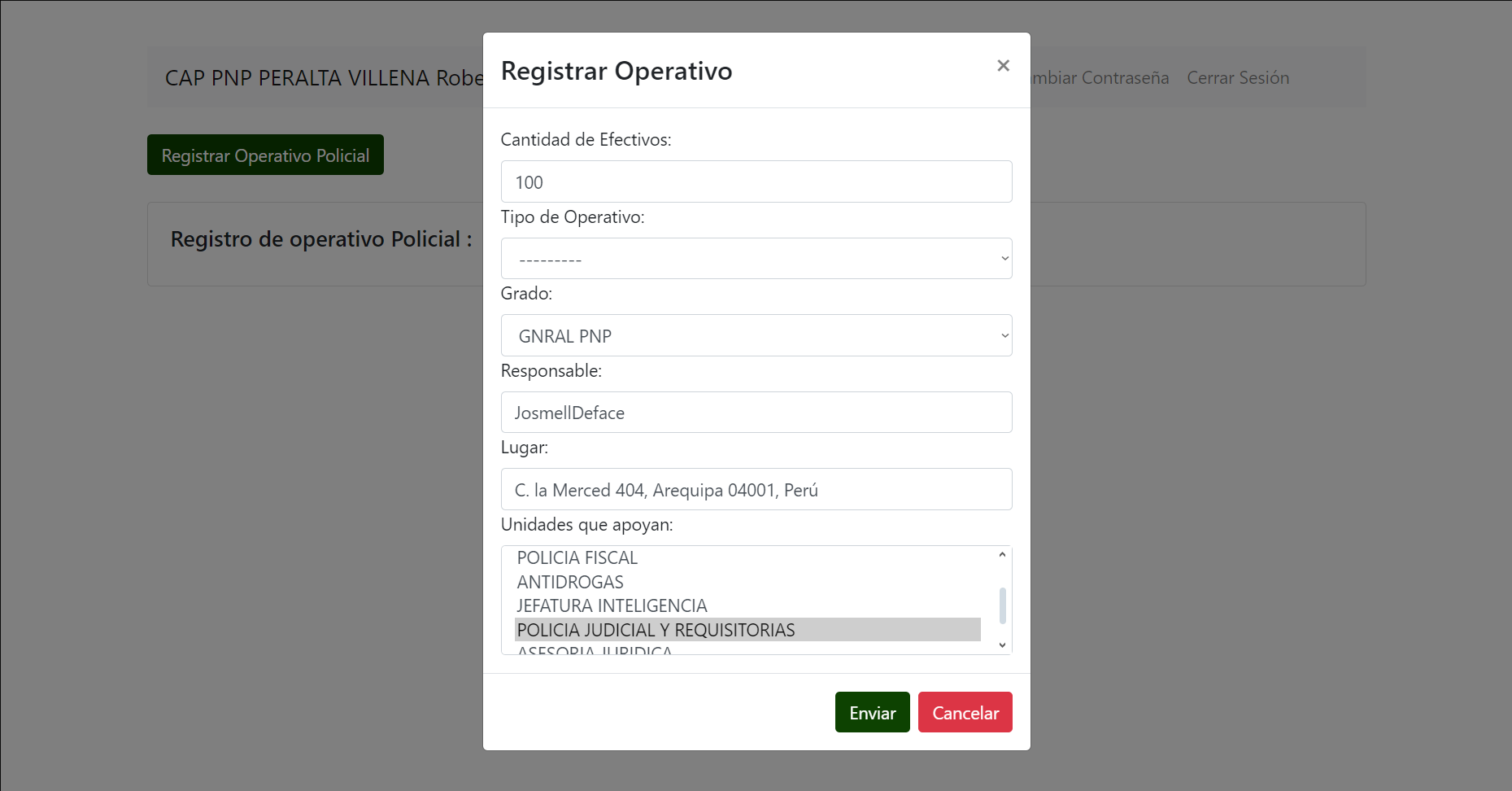Select the partially visible ASESORIA JURIDICA option
Screen dimensions: 1512x791
click(595, 650)
